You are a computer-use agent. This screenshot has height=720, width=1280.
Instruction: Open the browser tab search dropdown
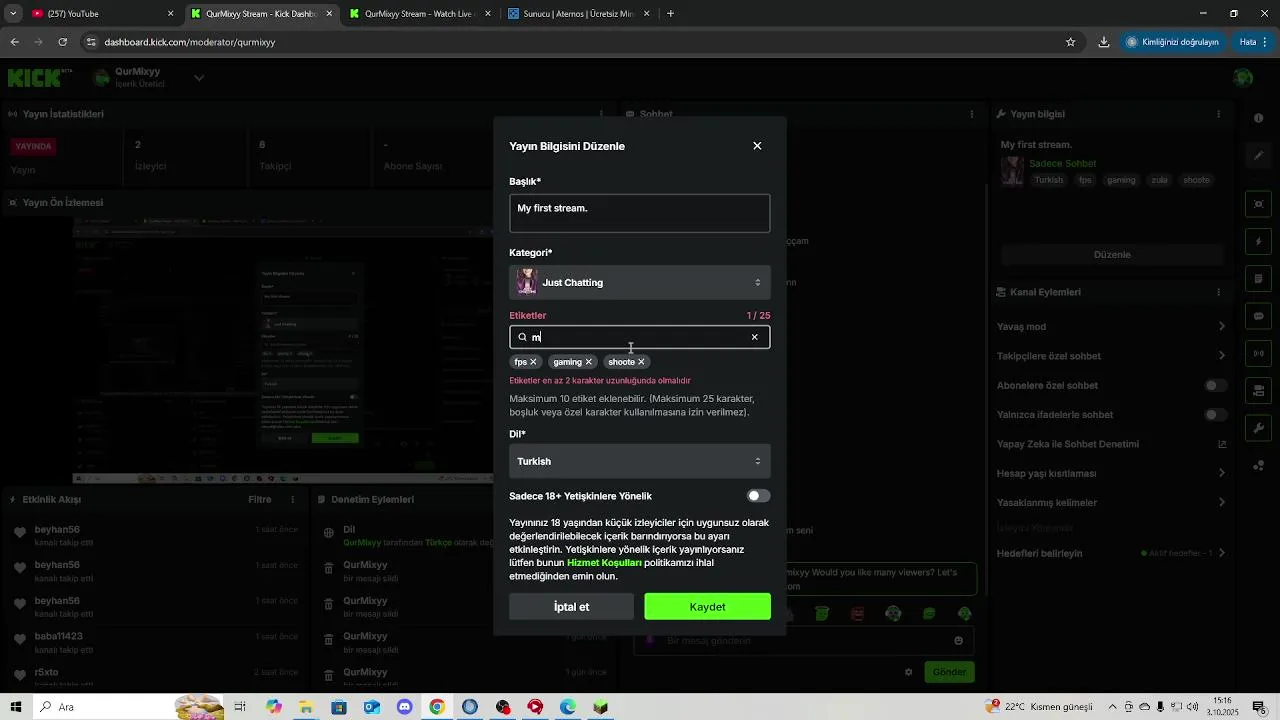tap(13, 14)
